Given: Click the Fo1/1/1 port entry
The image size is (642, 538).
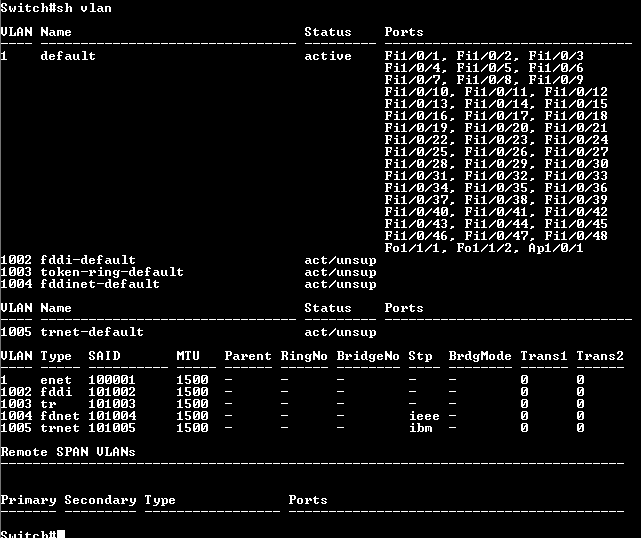Looking at the screenshot, I should [412, 248].
